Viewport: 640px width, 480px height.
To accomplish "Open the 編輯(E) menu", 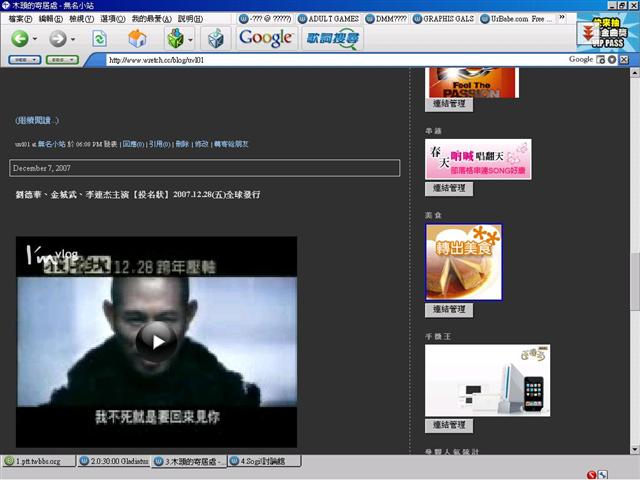I will pyautogui.click(x=51, y=19).
